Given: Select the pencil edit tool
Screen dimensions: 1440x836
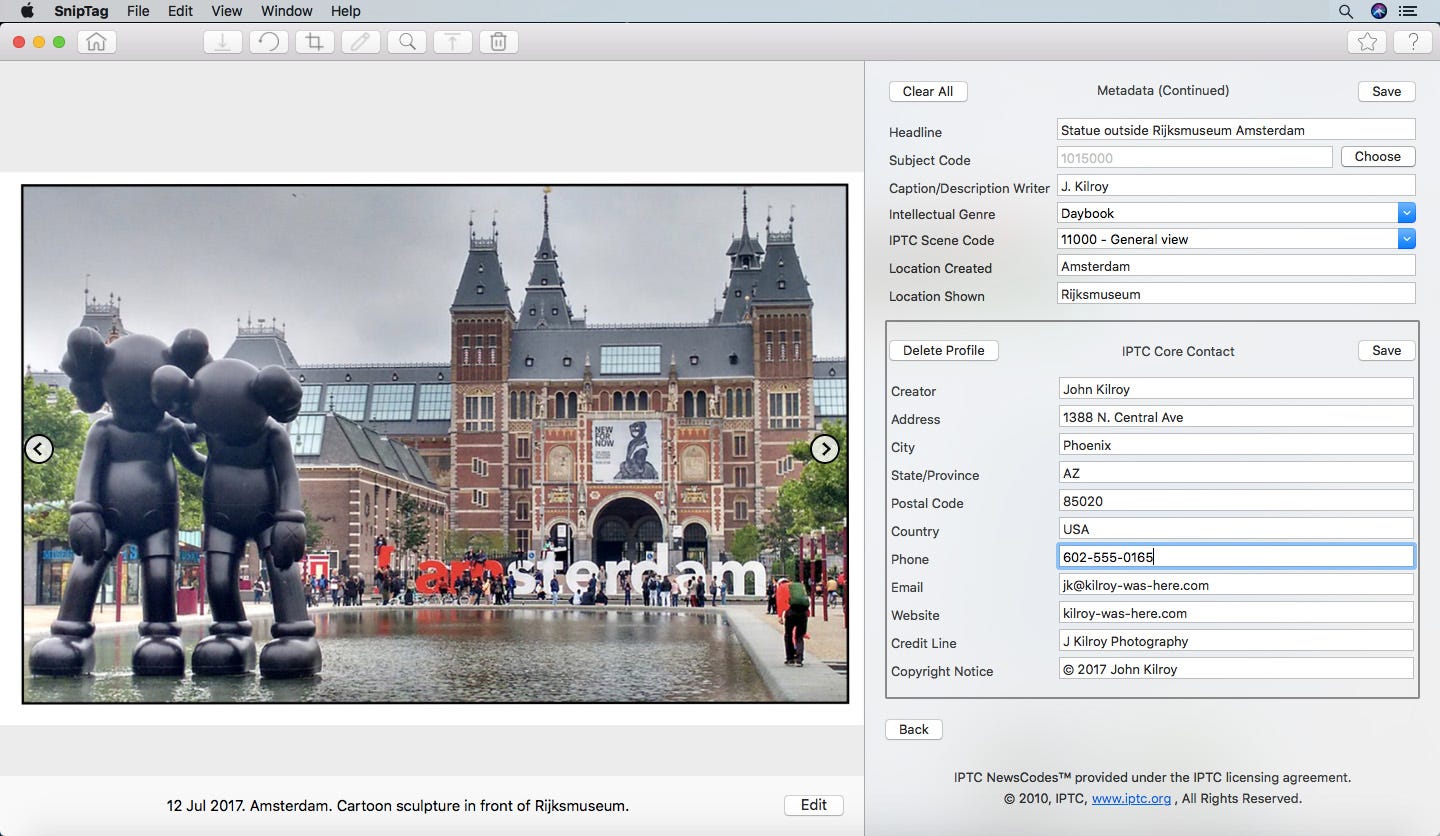Looking at the screenshot, I should point(360,42).
